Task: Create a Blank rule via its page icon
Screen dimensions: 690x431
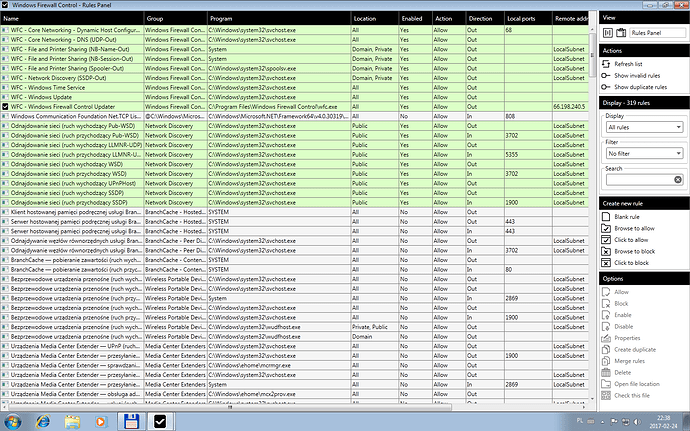Action: click(606, 217)
